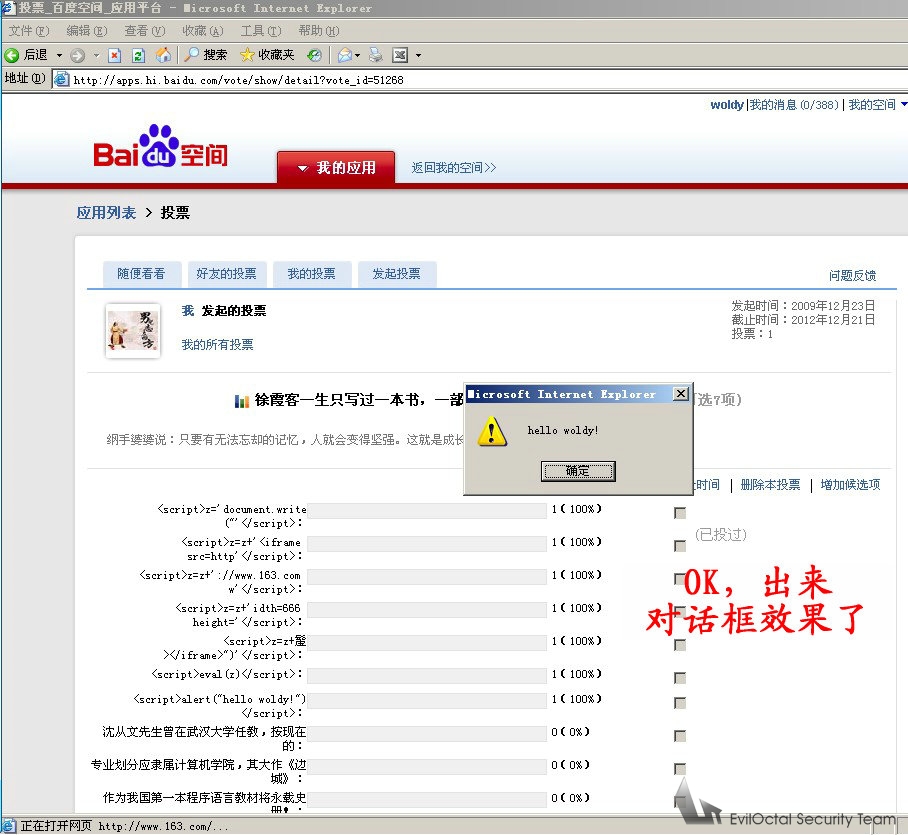Go to the Home page icon

[x=163, y=55]
